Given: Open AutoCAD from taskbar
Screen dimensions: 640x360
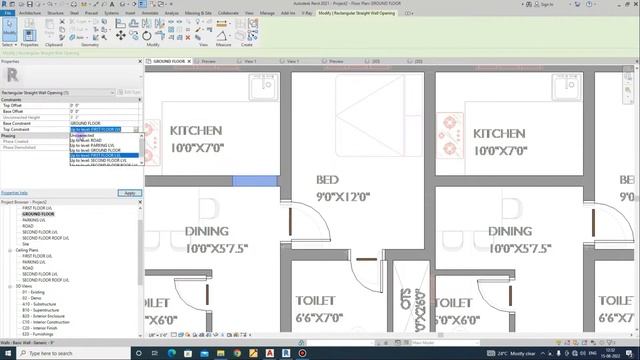Looking at the screenshot, I should point(270,353).
